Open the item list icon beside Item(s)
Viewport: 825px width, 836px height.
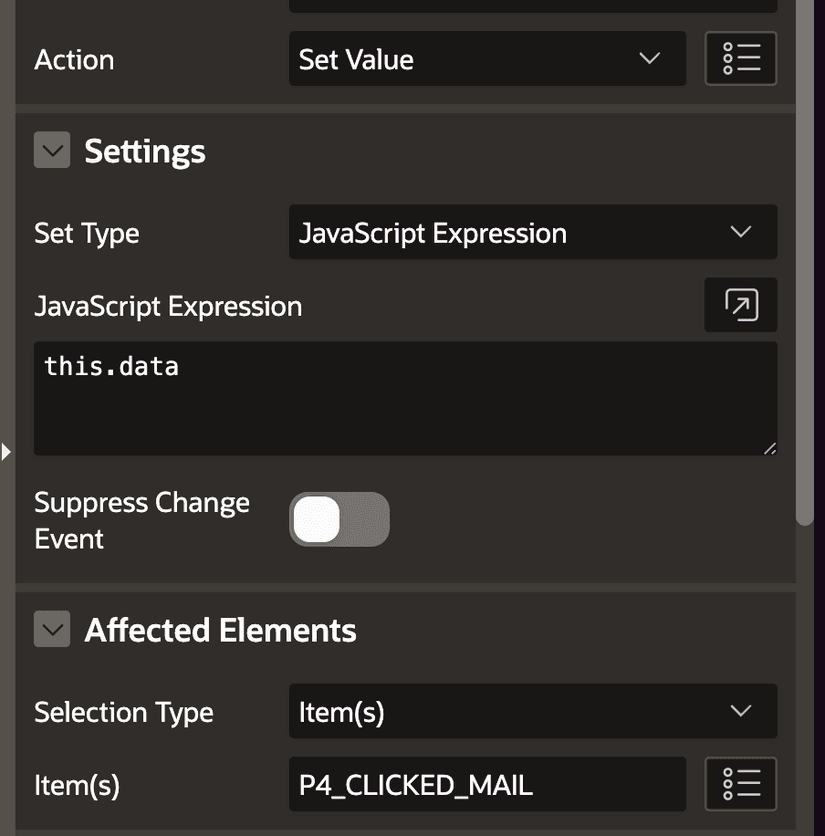tap(740, 784)
